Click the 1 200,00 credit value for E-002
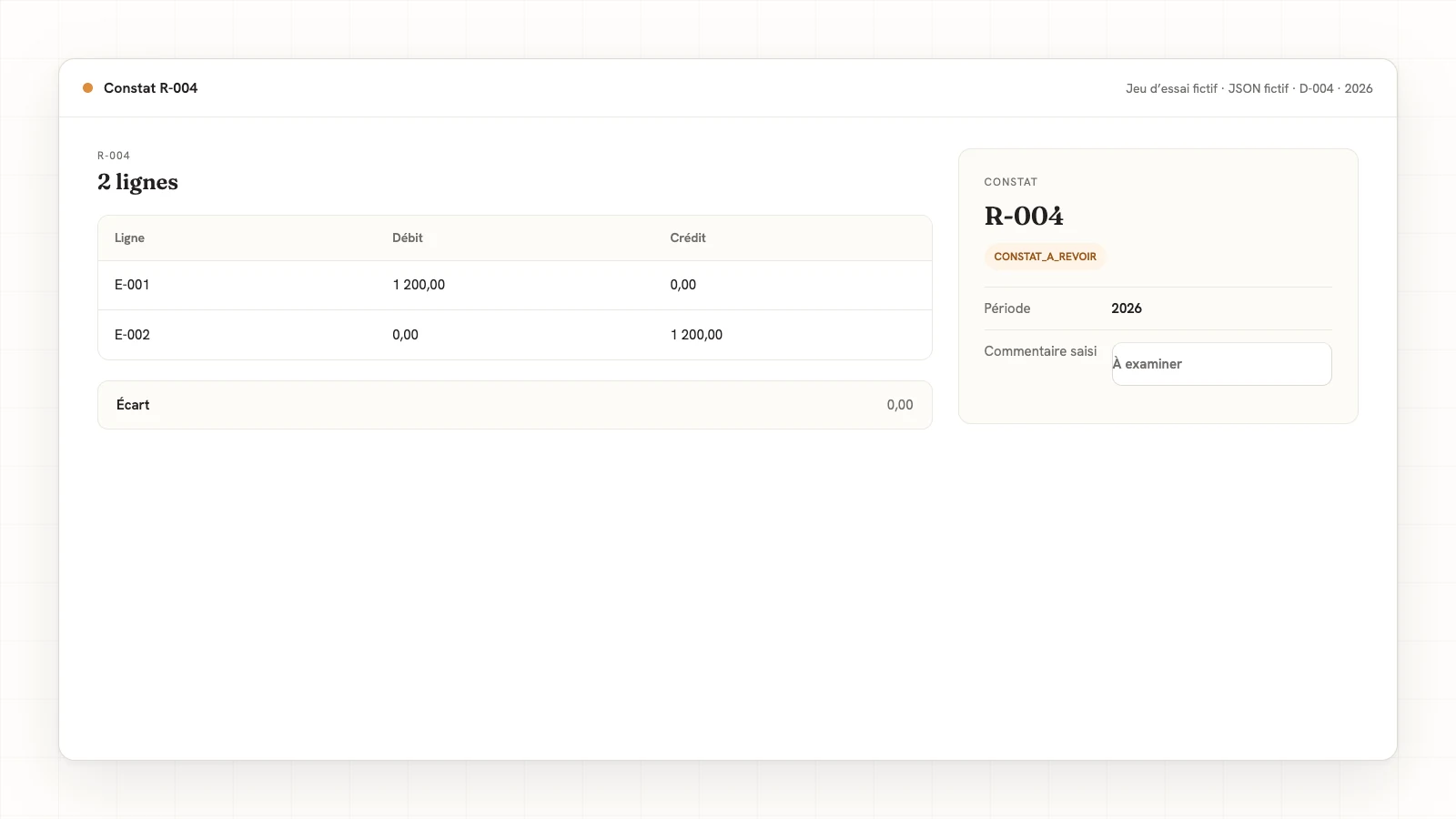The image size is (1456, 819). [696, 335]
